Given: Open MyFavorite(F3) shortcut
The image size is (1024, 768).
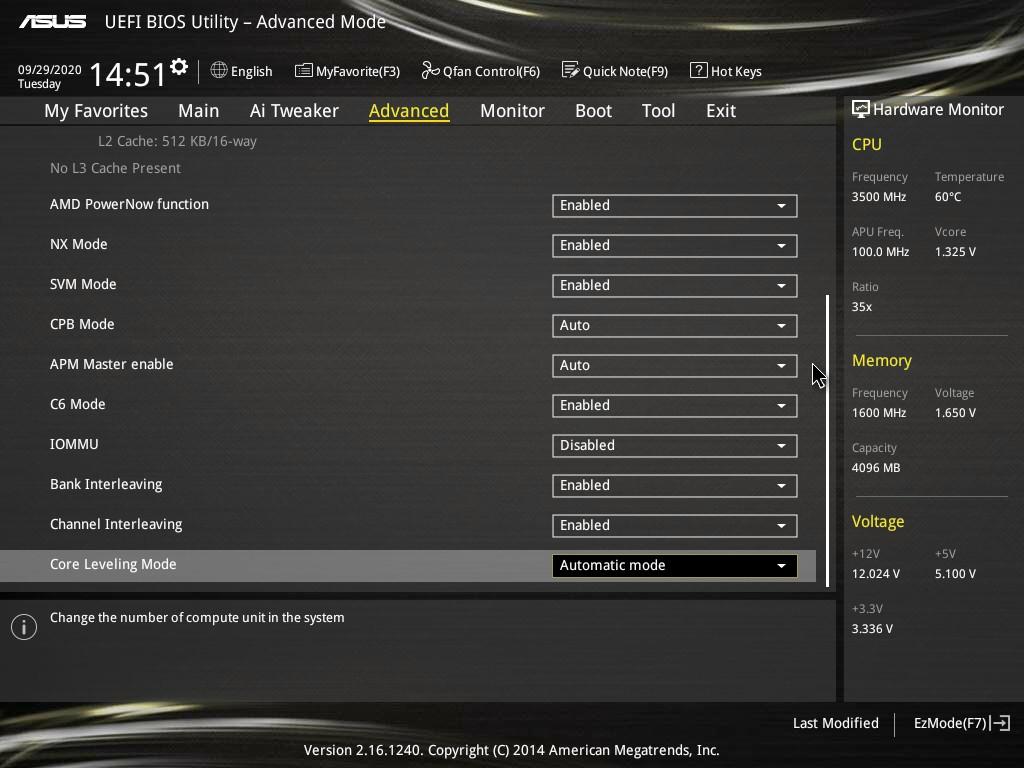Looking at the screenshot, I should coord(347,71).
